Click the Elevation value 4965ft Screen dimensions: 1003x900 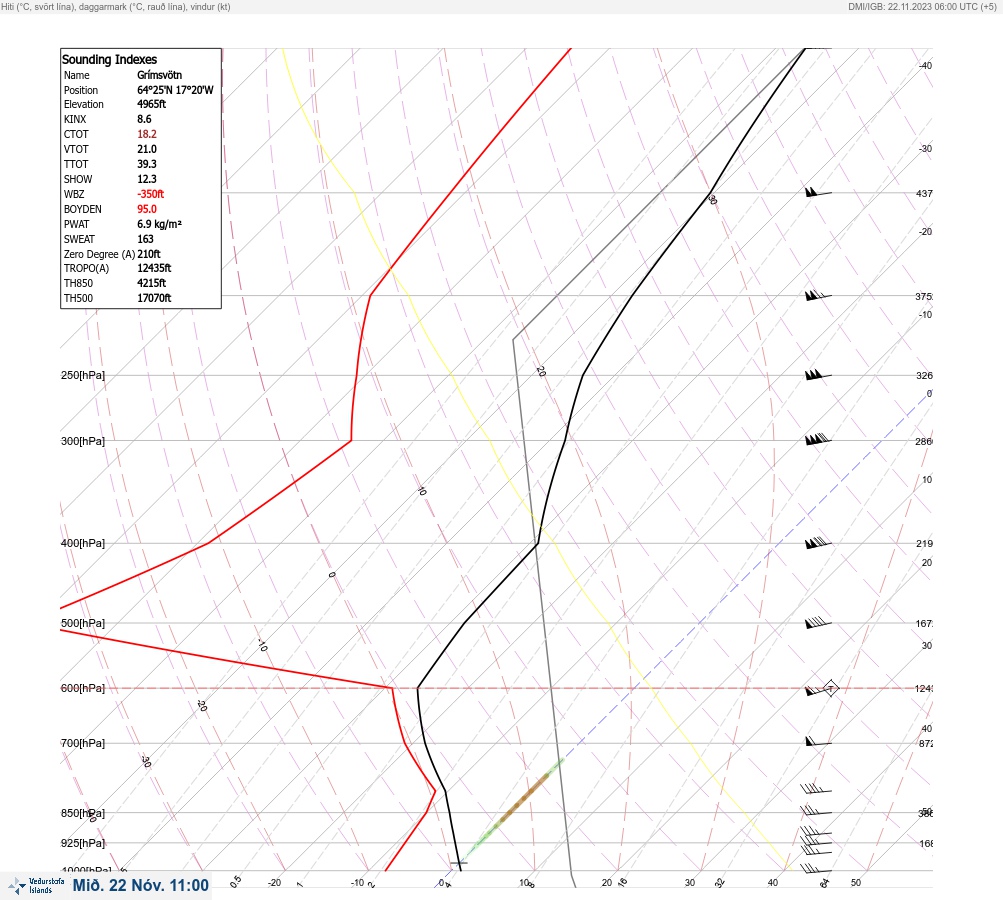[152, 104]
